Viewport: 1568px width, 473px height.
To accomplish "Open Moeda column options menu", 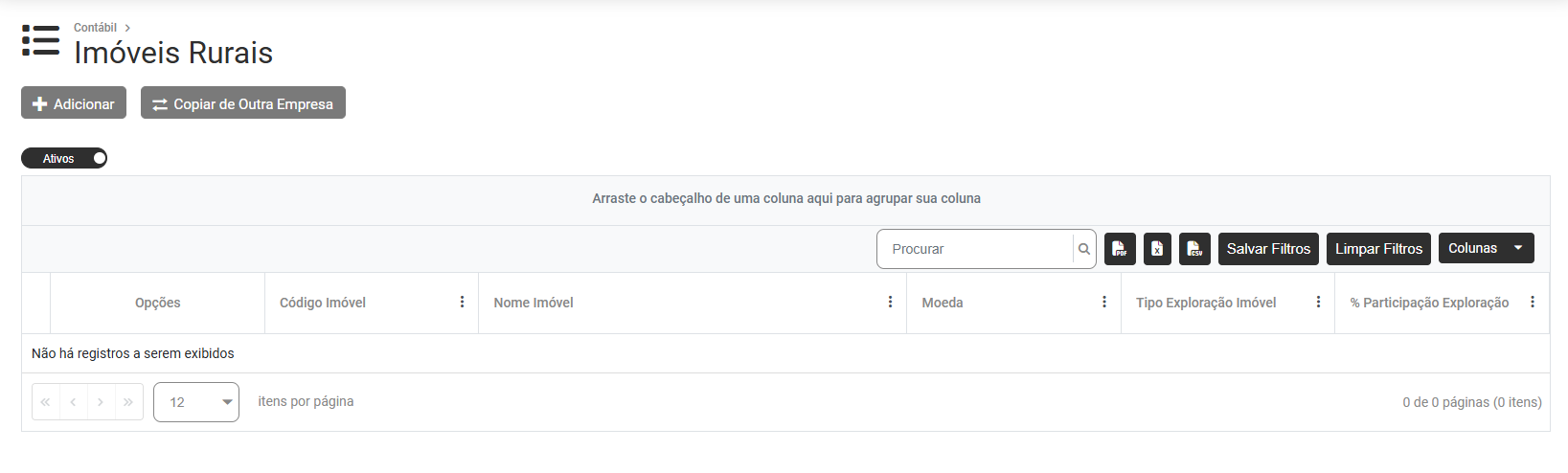I will (x=1104, y=303).
